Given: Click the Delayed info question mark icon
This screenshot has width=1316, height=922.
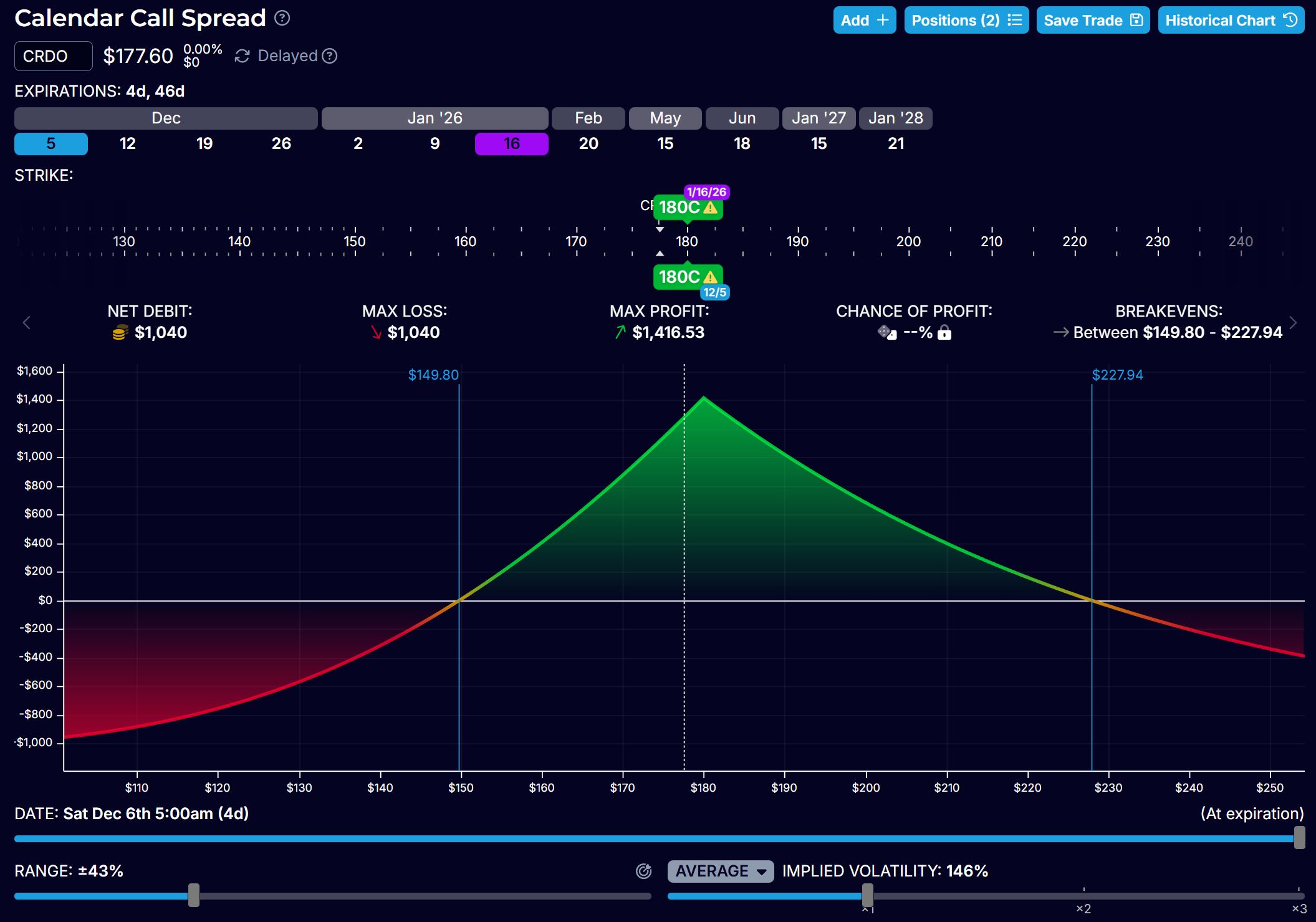Looking at the screenshot, I should (330, 56).
